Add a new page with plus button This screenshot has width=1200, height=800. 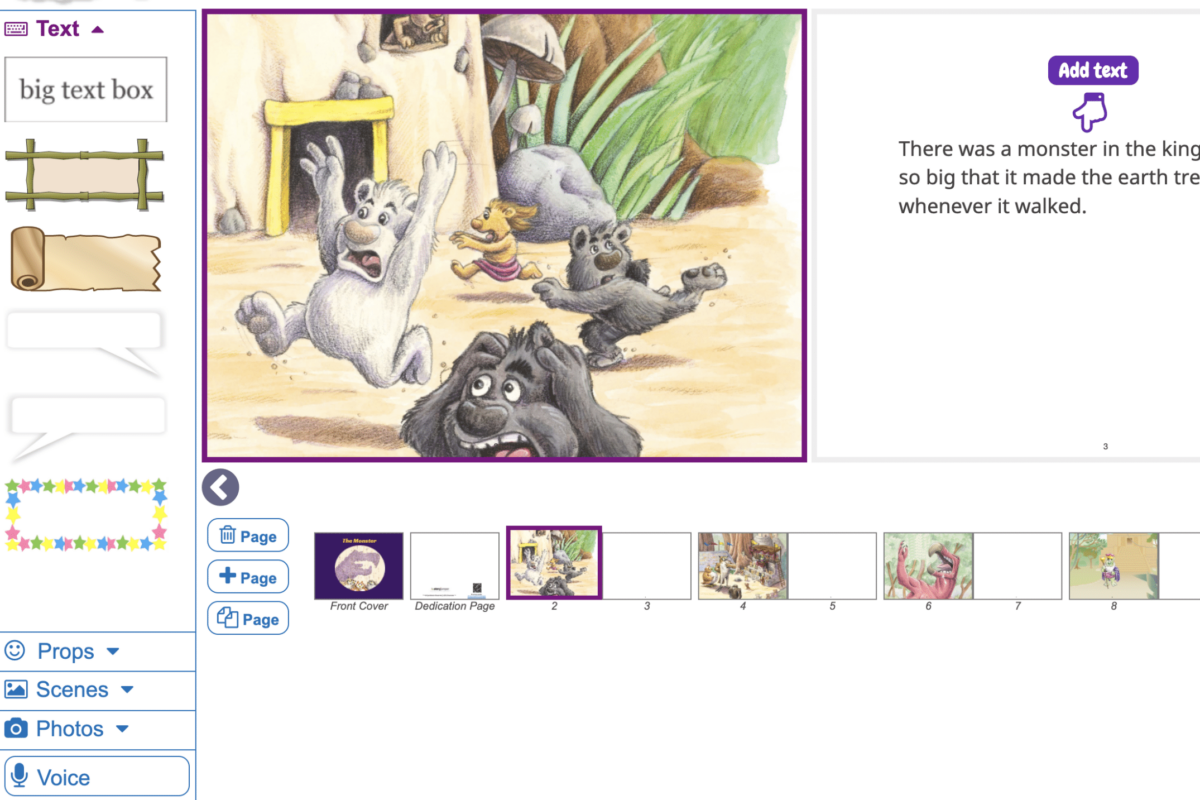pyautogui.click(x=248, y=577)
